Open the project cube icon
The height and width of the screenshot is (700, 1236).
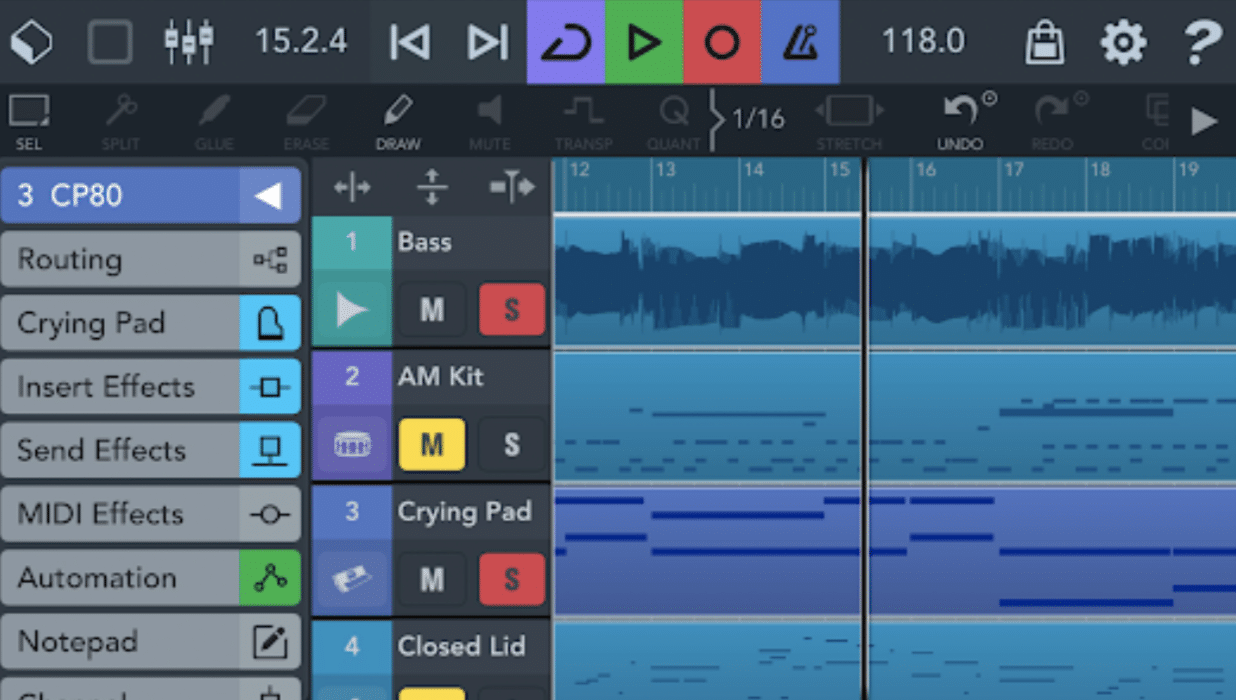point(31,42)
